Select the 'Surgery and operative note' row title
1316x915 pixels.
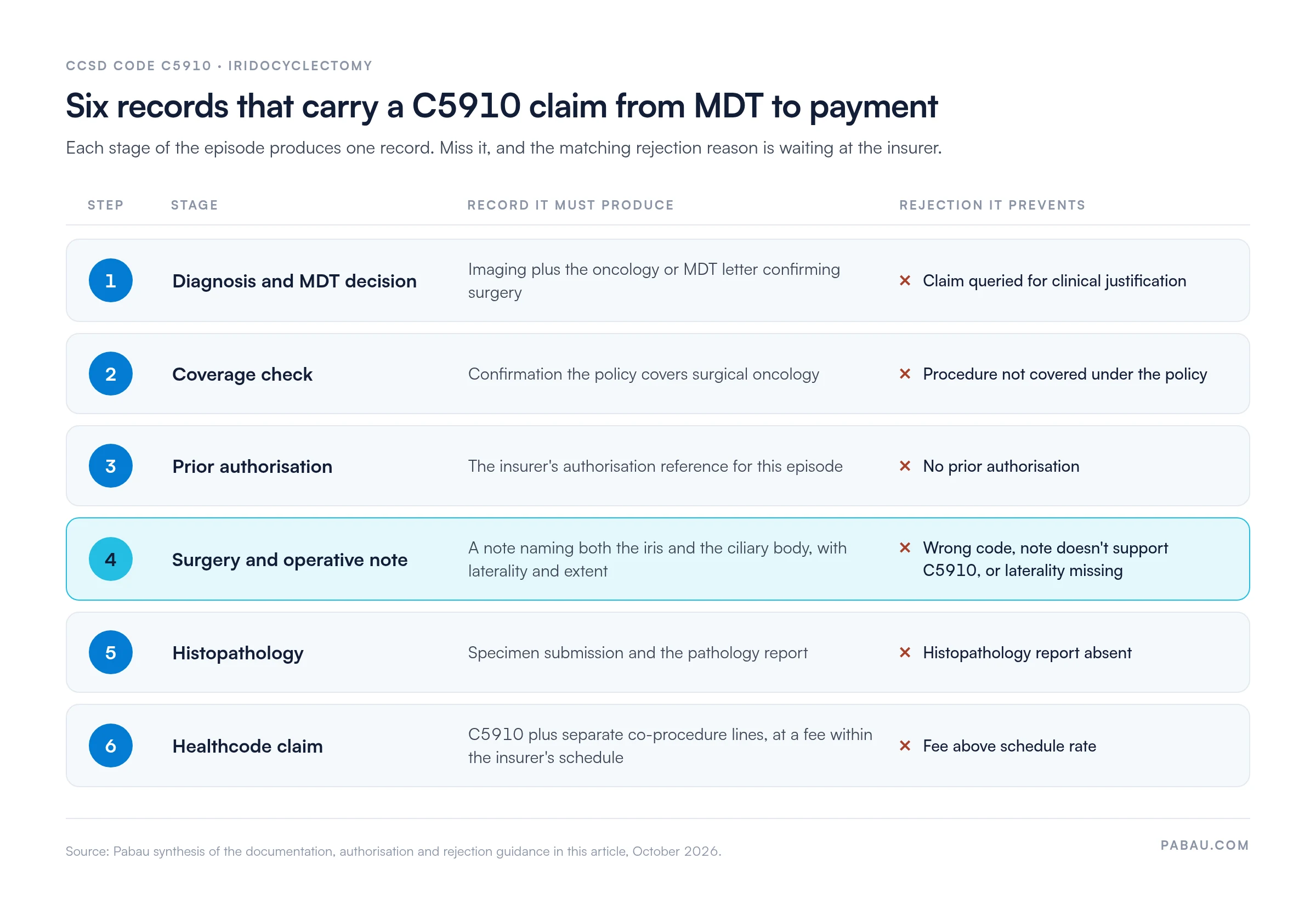pyautogui.click(x=290, y=560)
